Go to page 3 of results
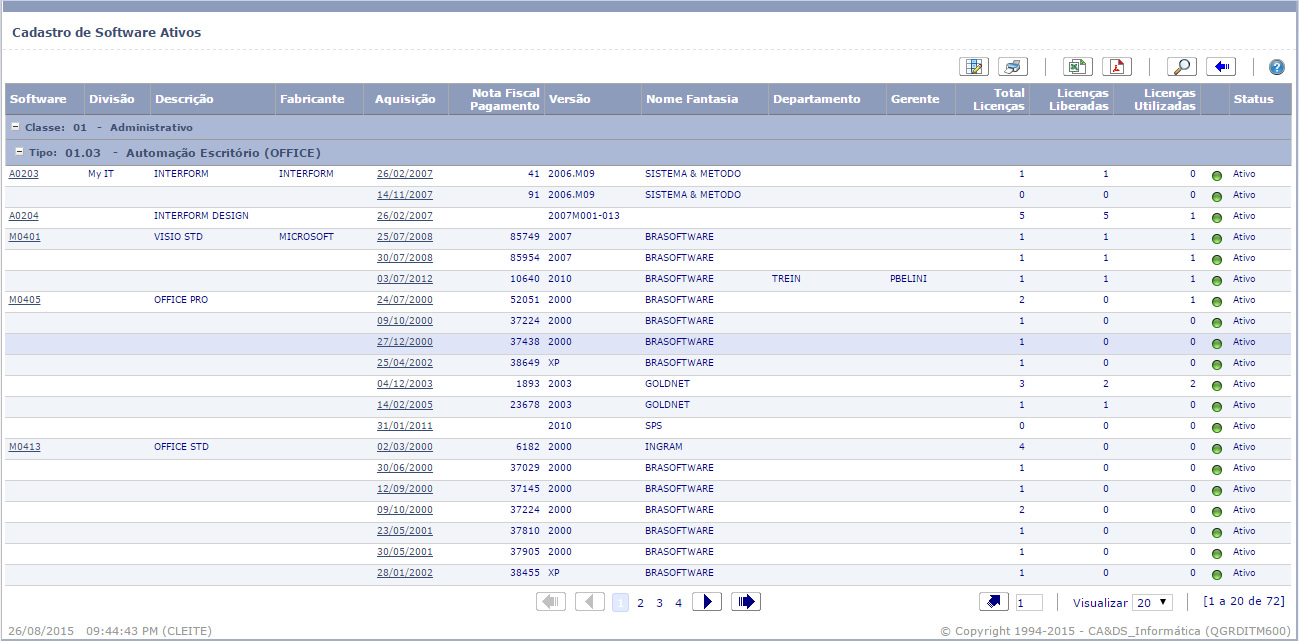The height and width of the screenshot is (641, 1299). point(659,603)
